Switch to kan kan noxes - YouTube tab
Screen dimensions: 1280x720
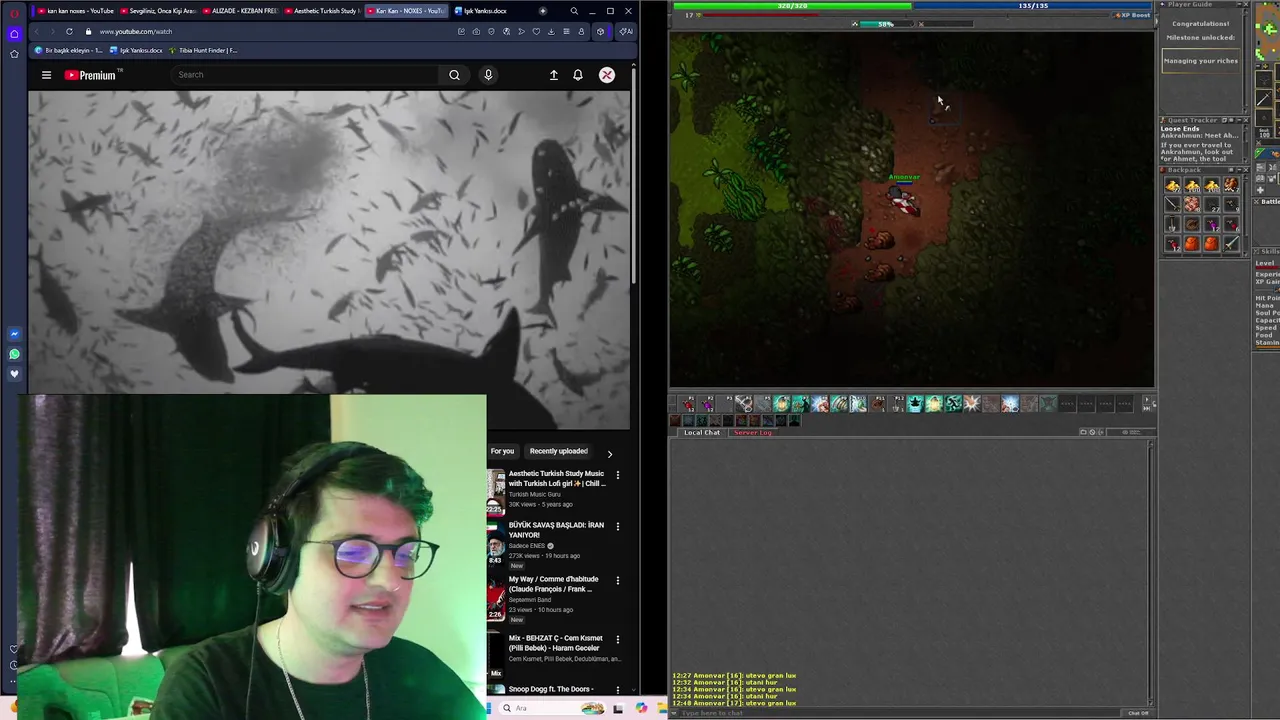point(74,11)
